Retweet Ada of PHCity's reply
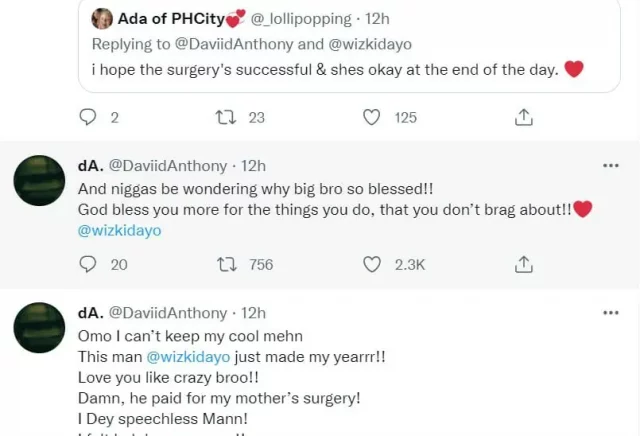The height and width of the screenshot is (436, 640). pos(226,117)
